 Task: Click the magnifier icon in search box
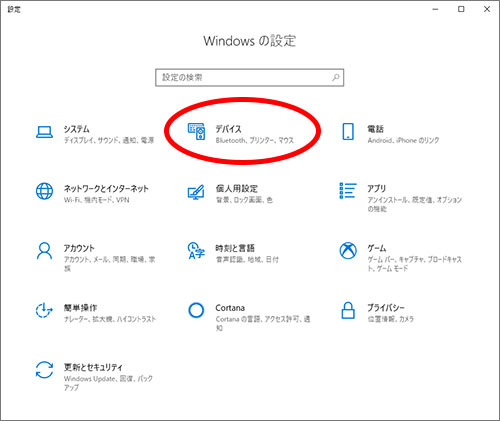[x=336, y=77]
